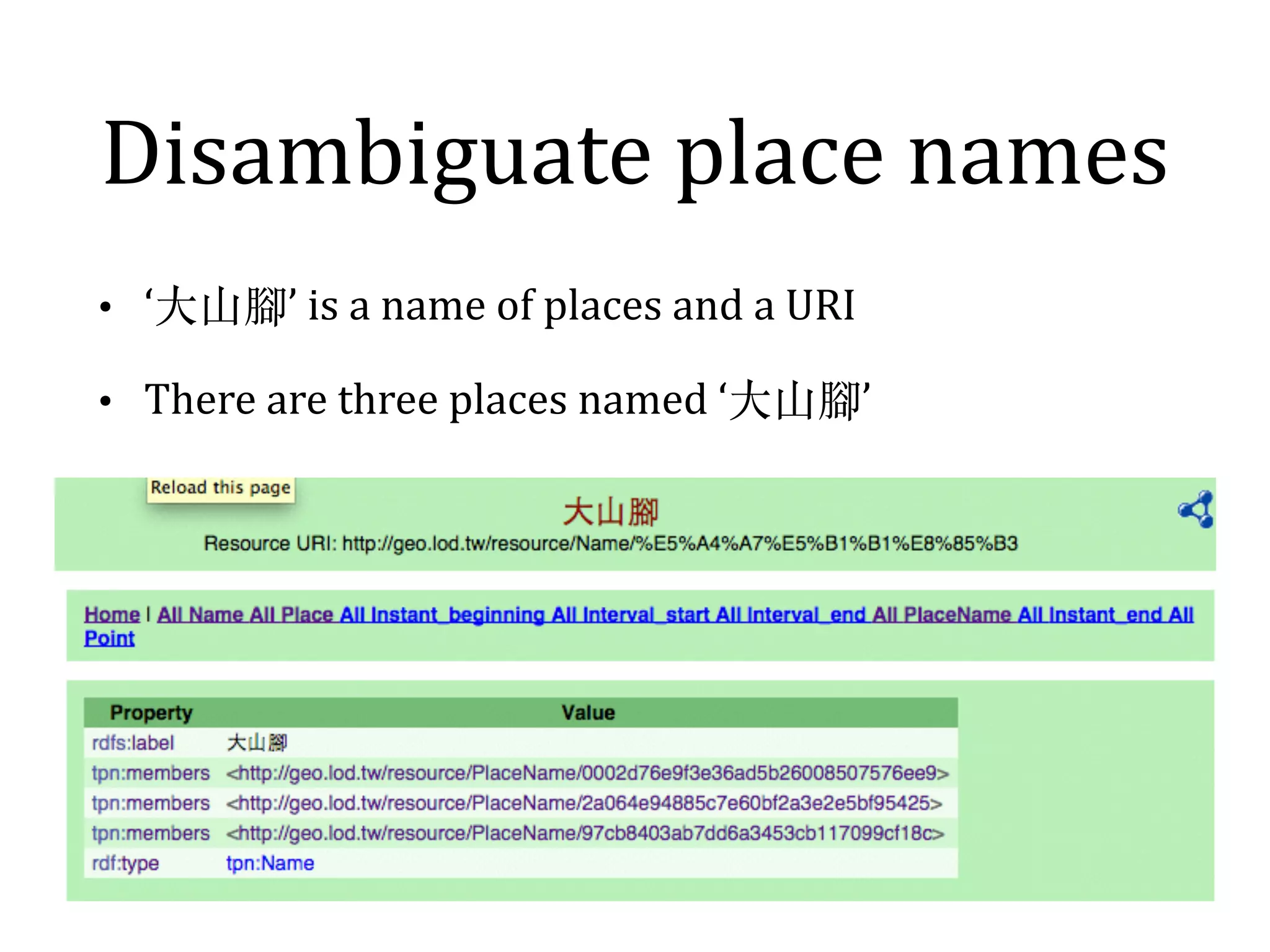The height and width of the screenshot is (952, 1270).
Task: Click the Reload this page tooltip
Action: pos(220,488)
